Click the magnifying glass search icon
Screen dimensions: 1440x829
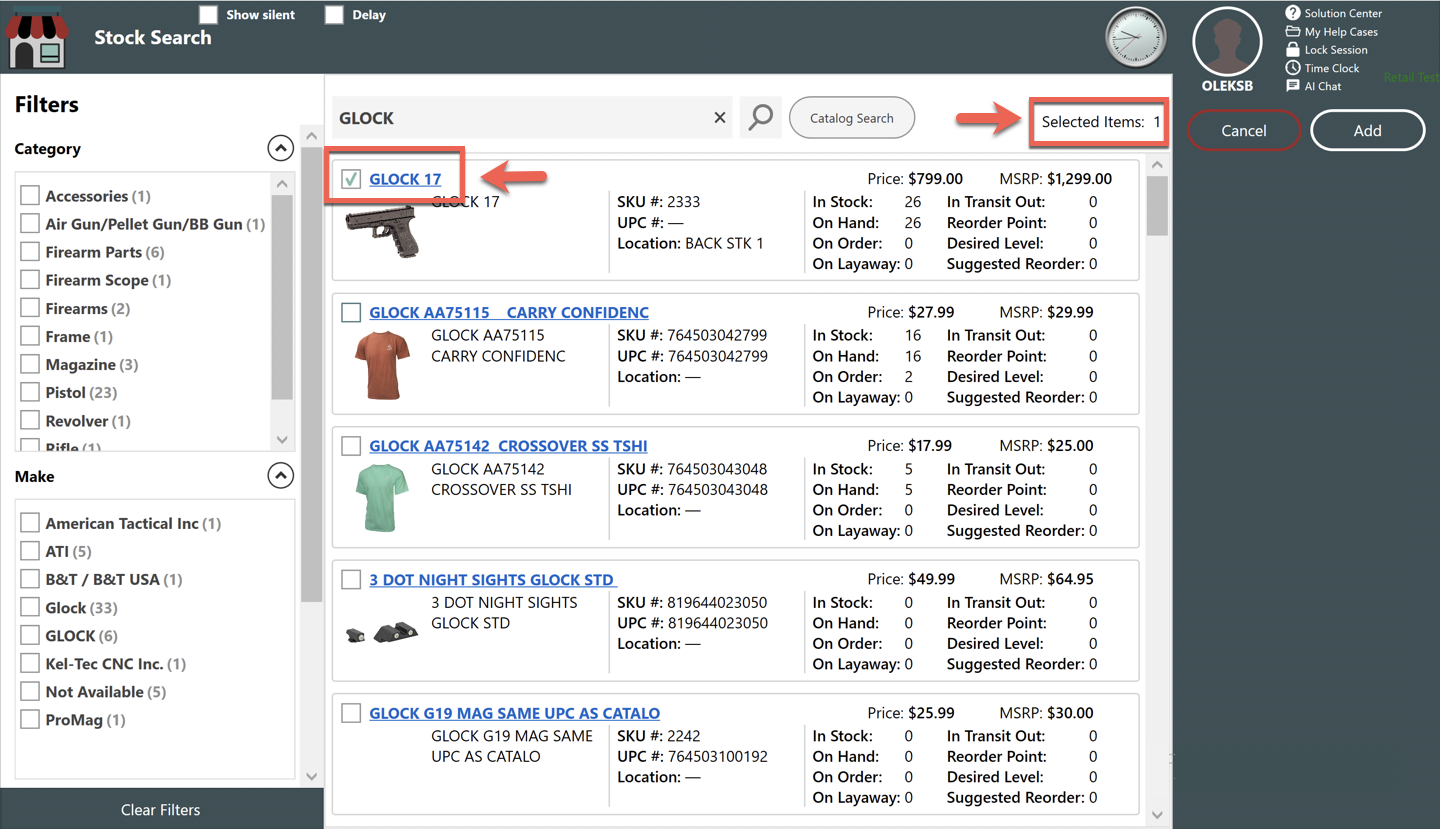point(761,118)
